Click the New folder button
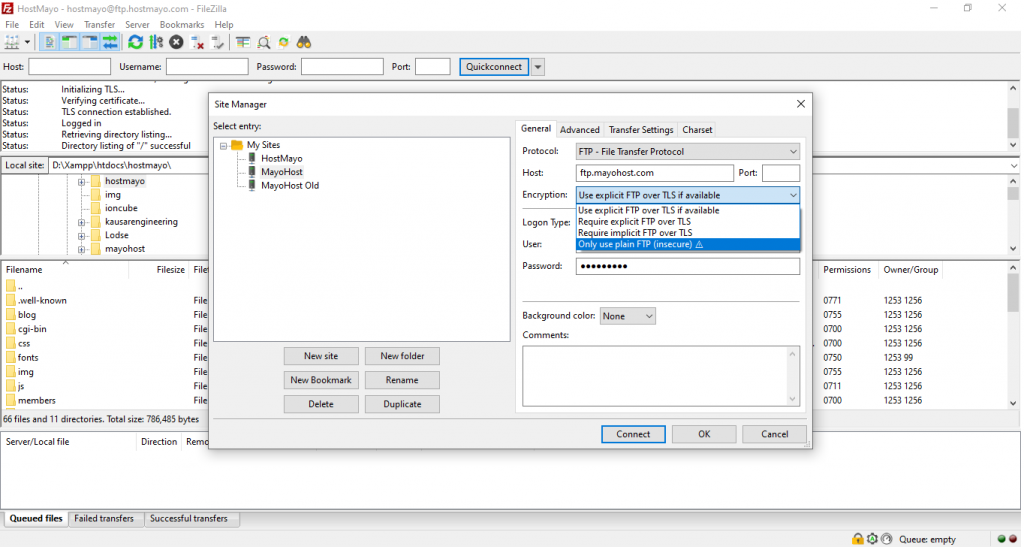Viewport: 1024px width, 547px height. pos(402,356)
